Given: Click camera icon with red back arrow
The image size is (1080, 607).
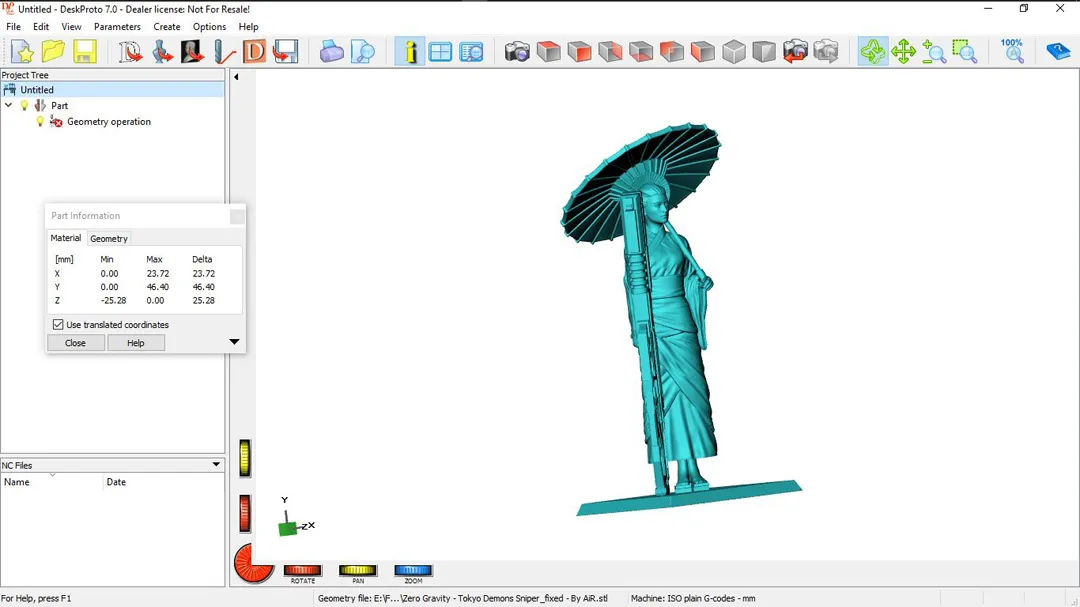Looking at the screenshot, I should pos(796,52).
